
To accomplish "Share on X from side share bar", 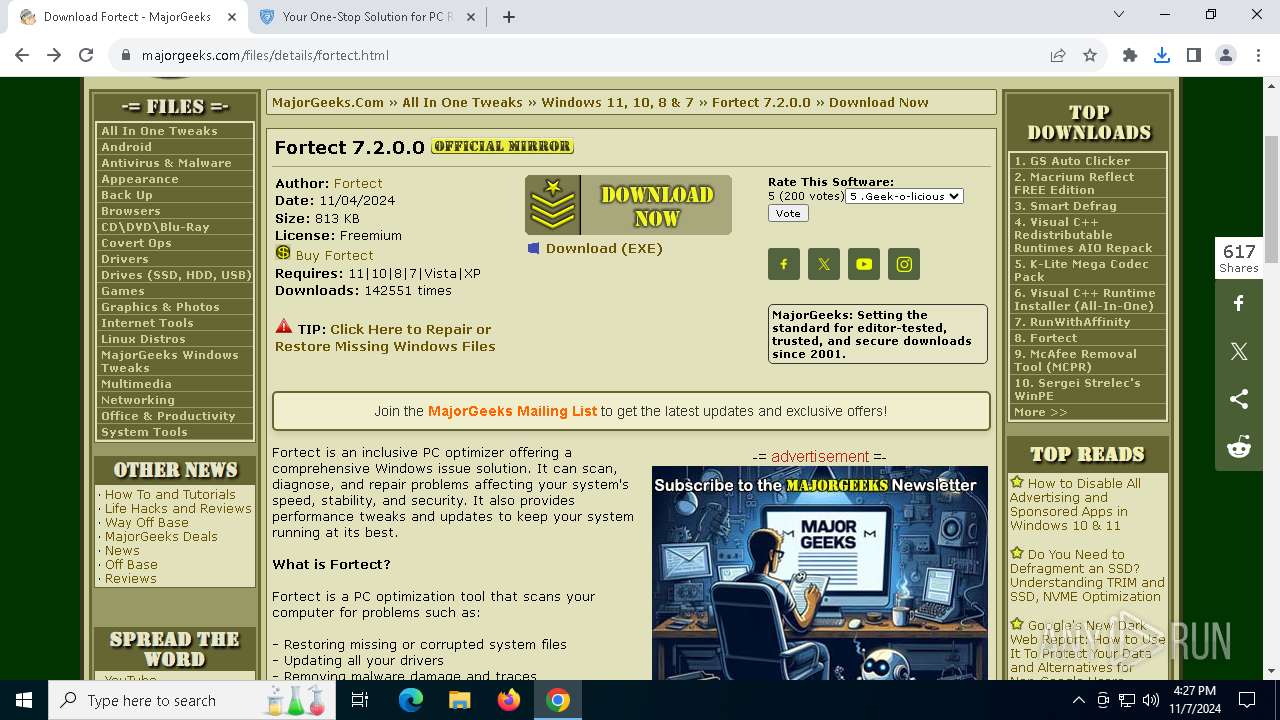I will 1239,351.
